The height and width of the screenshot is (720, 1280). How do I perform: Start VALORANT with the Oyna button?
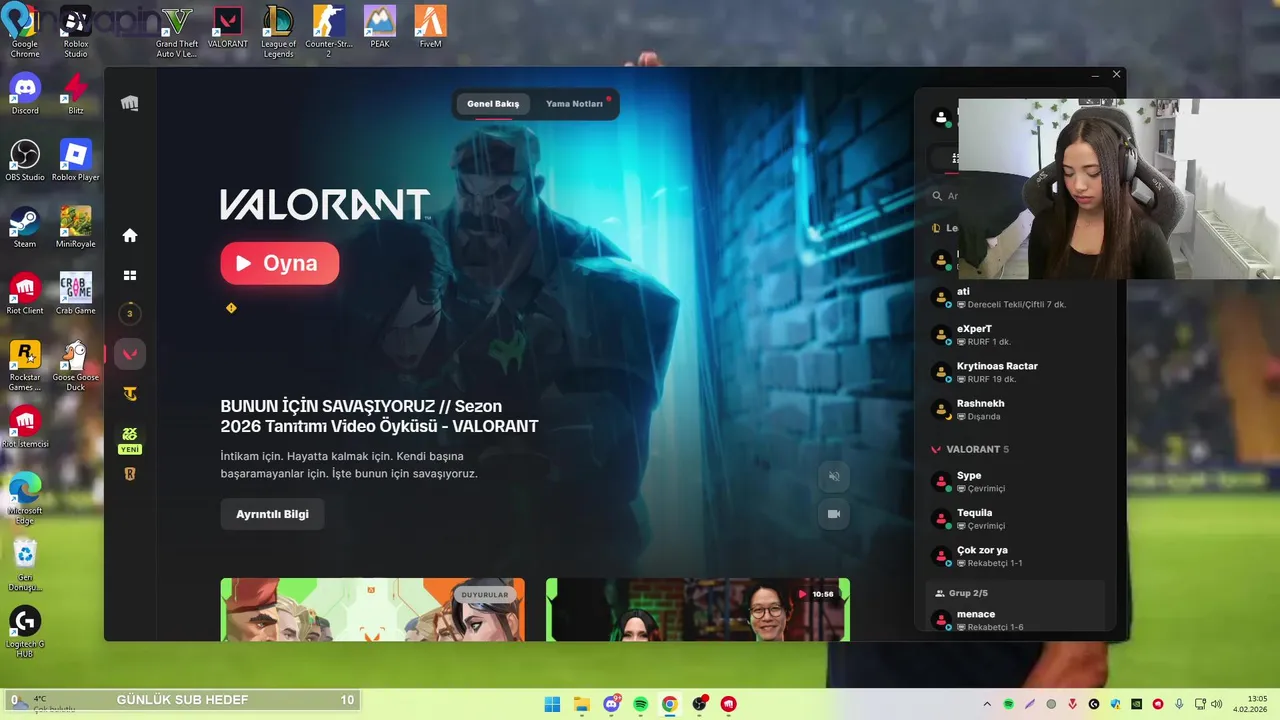pyautogui.click(x=280, y=263)
